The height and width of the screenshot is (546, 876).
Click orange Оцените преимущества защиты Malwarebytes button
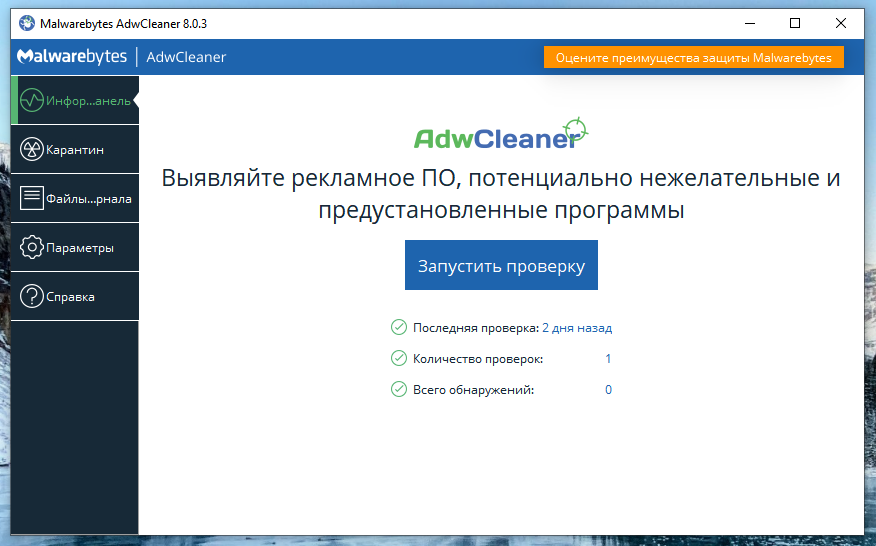693,58
